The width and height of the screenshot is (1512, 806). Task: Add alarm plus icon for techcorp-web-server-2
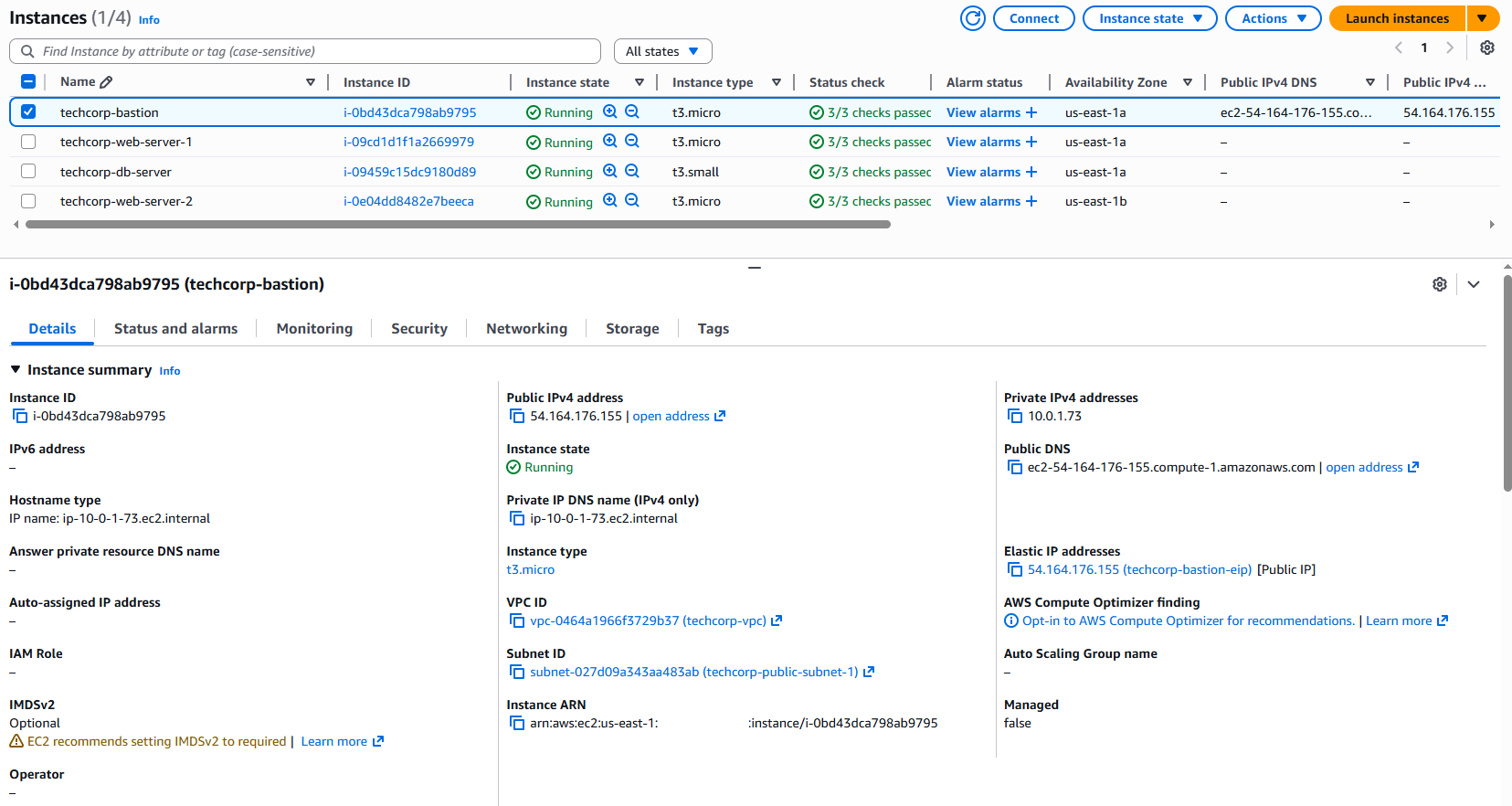(1031, 201)
